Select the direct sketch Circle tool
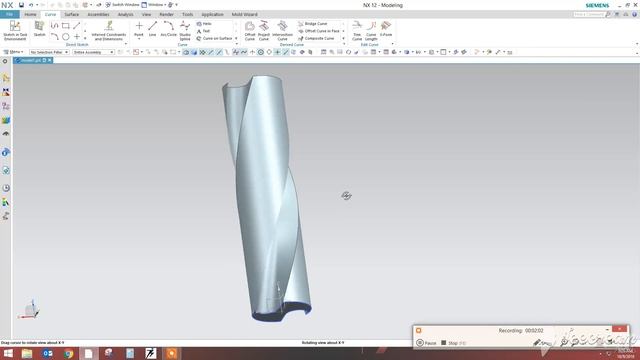Viewport: 640px width, 360px height. point(66,37)
